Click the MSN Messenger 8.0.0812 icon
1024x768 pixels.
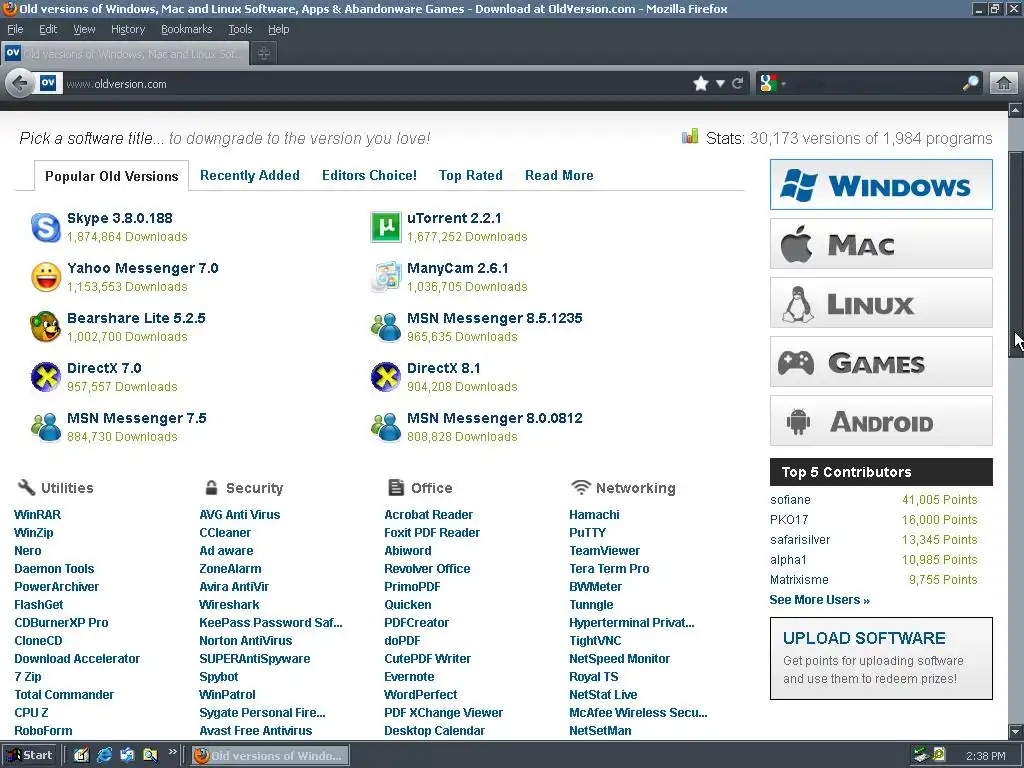coord(386,427)
